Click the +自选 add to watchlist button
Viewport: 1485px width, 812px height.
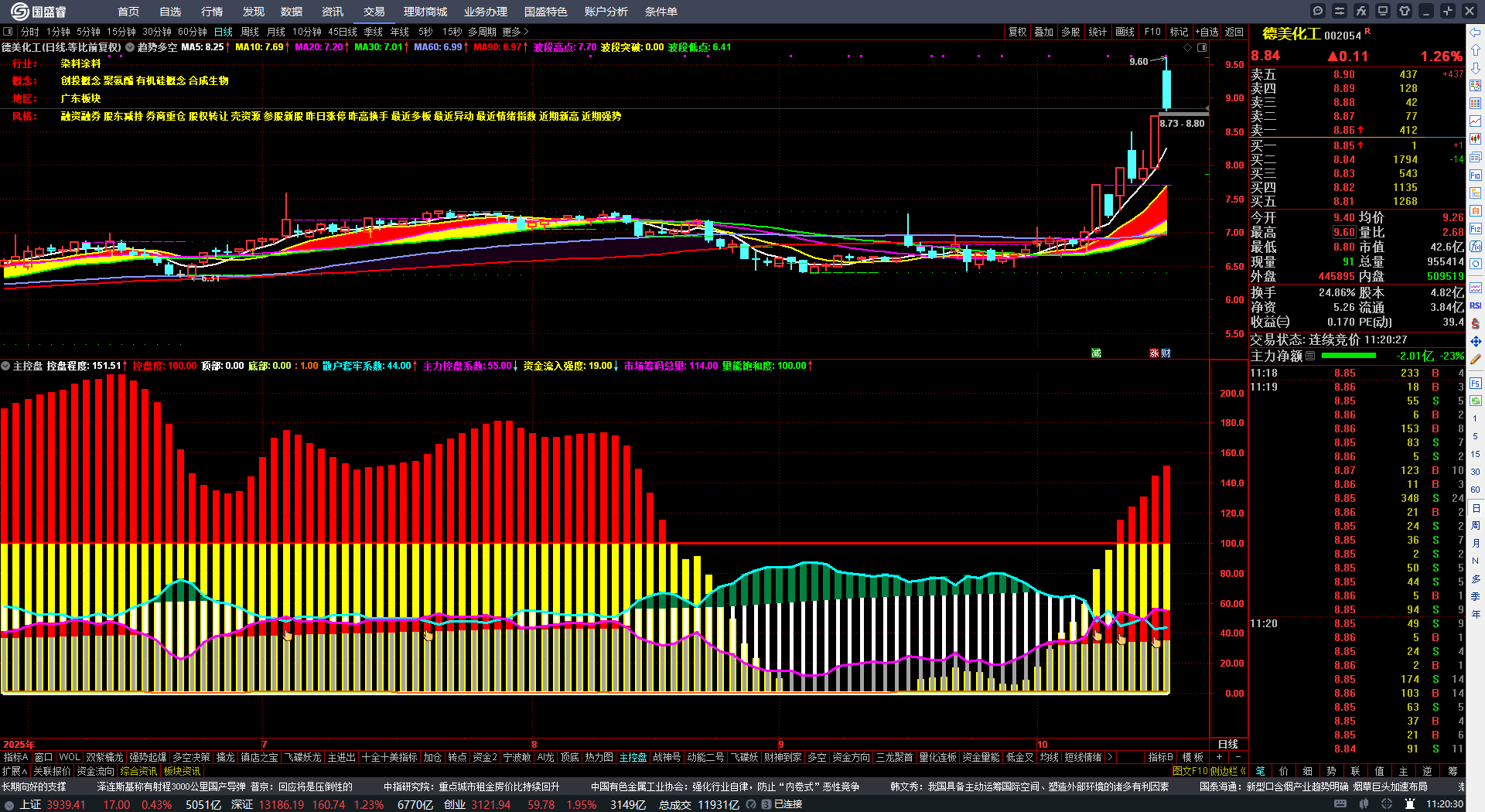[x=1207, y=32]
